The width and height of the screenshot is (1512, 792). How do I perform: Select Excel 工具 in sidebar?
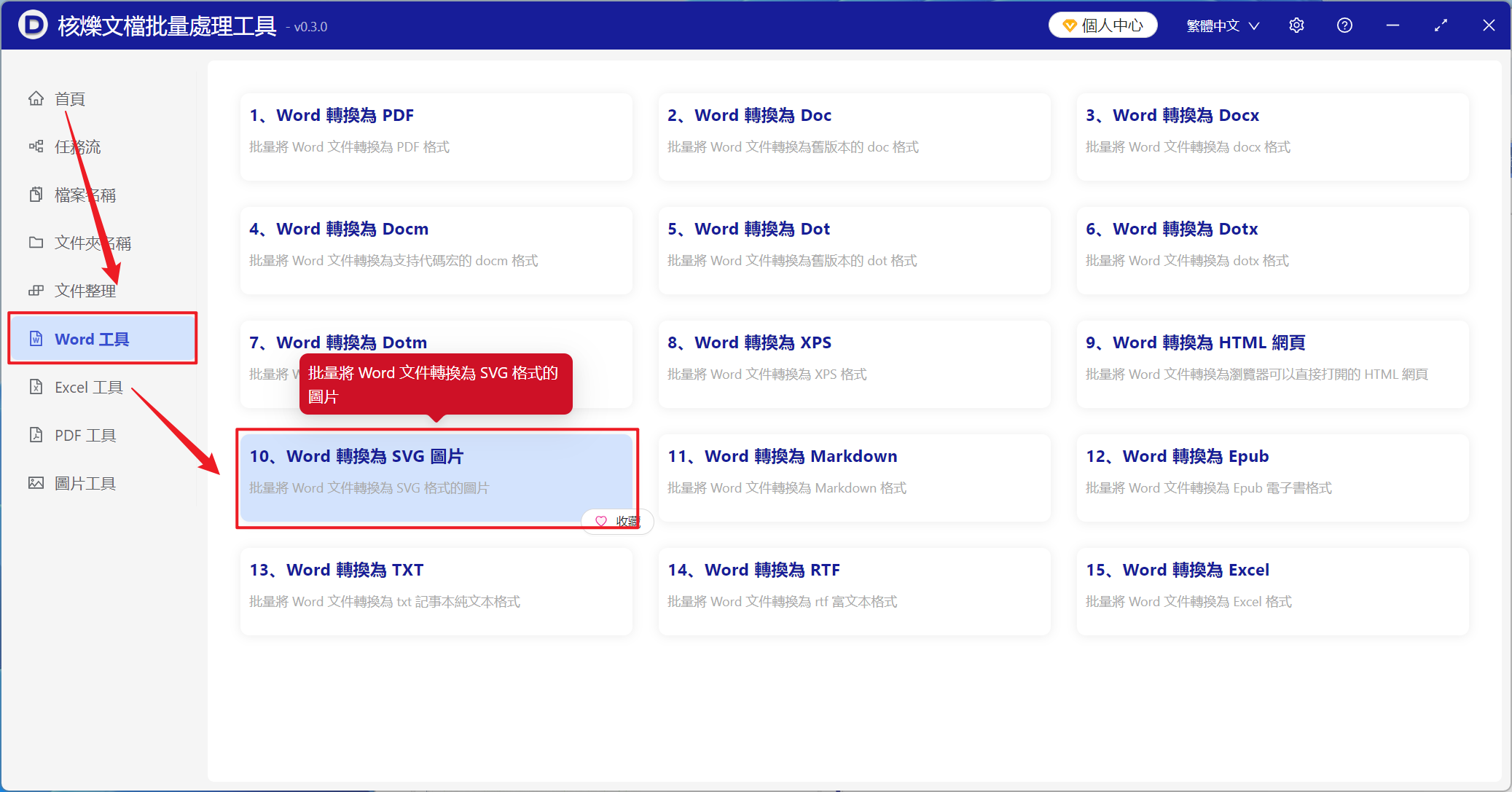click(89, 387)
